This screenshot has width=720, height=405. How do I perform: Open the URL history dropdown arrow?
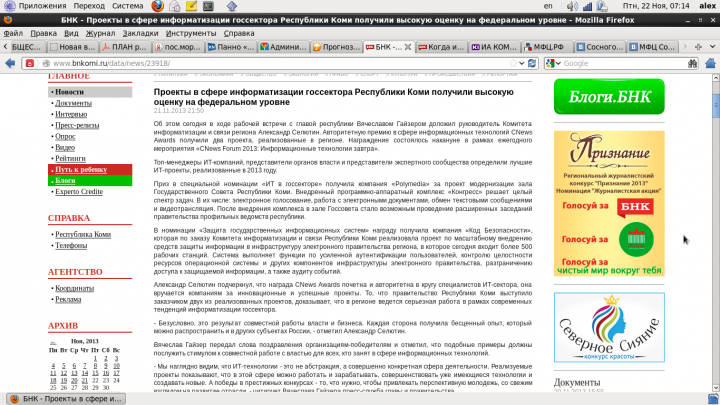pos(522,63)
